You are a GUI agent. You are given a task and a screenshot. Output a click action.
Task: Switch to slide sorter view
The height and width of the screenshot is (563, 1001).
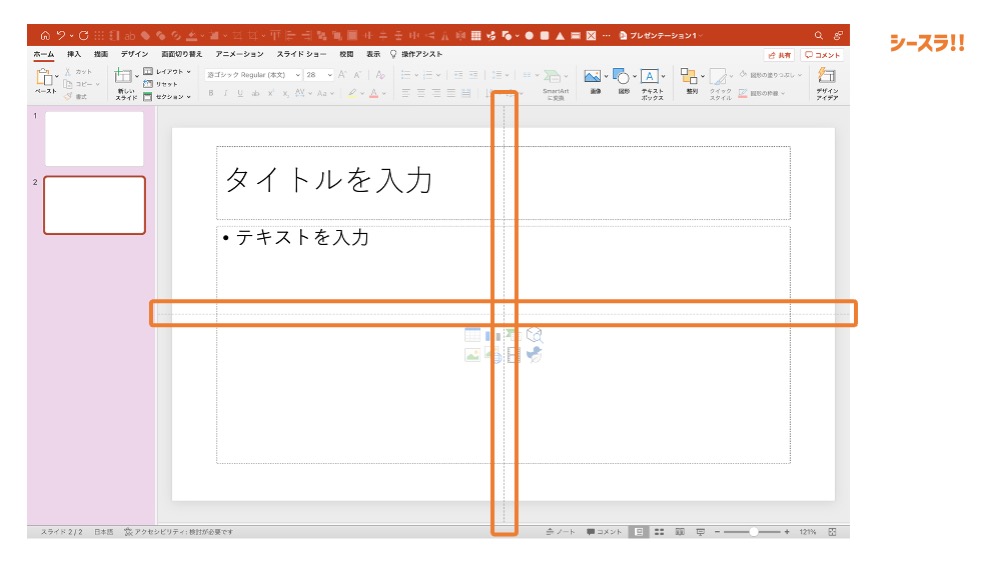pyautogui.click(x=659, y=532)
